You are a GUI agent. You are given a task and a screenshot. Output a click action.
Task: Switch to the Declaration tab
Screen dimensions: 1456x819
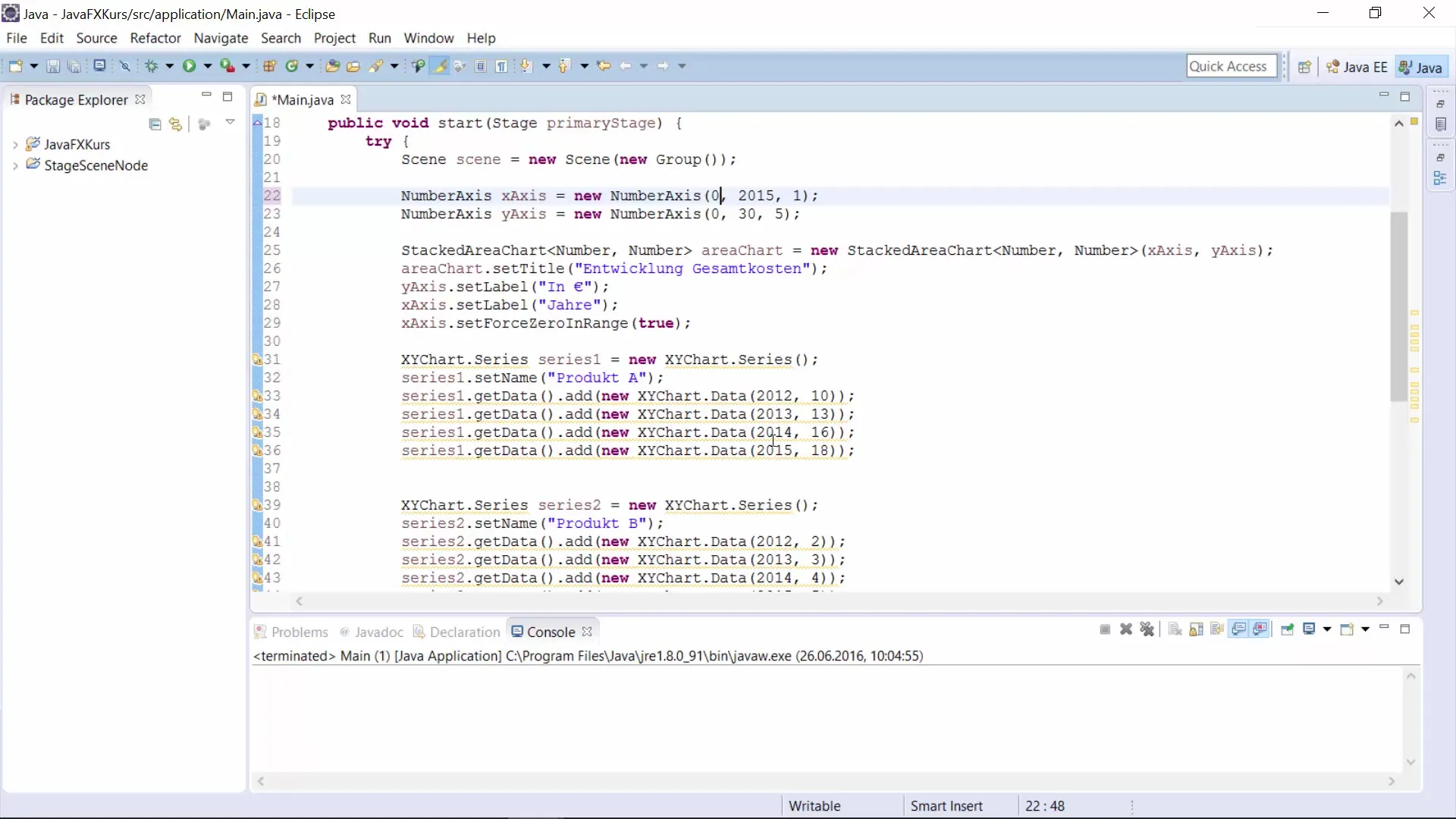pyautogui.click(x=457, y=632)
